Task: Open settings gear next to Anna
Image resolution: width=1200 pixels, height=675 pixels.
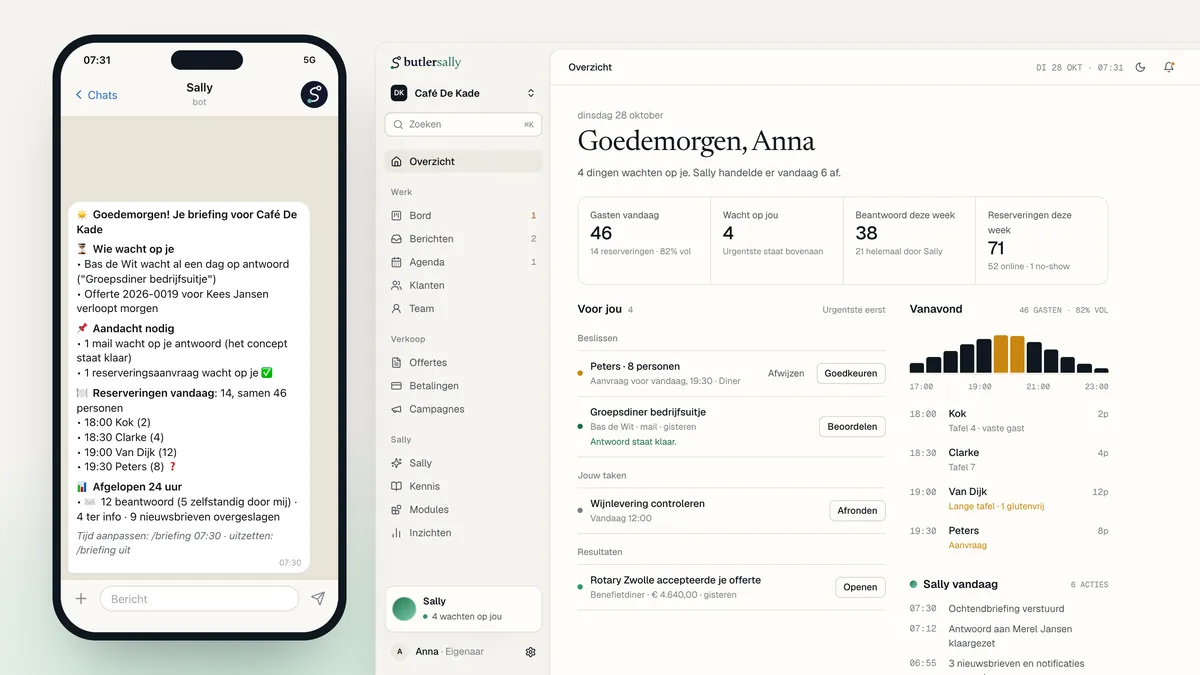Action: [x=531, y=652]
